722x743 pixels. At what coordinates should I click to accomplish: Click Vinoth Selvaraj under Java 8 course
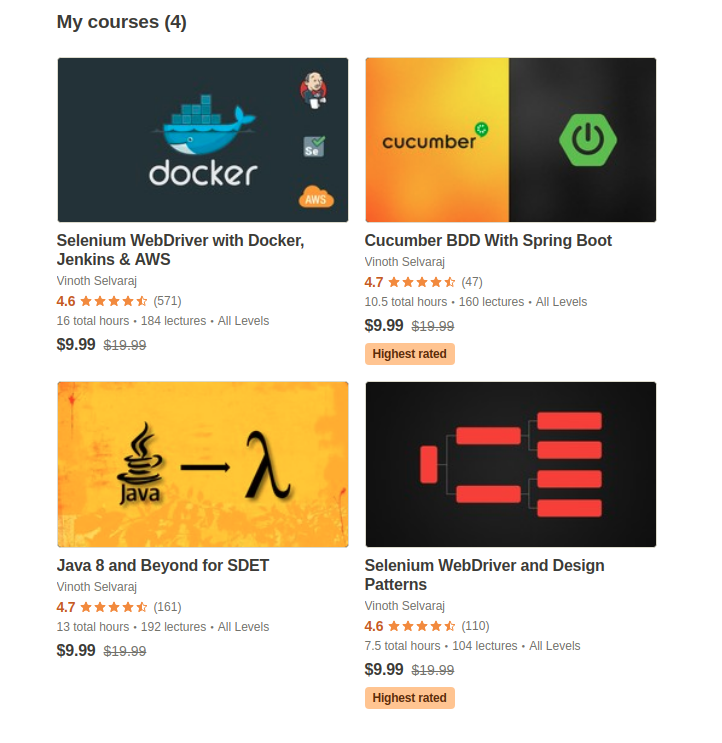[x=97, y=587]
